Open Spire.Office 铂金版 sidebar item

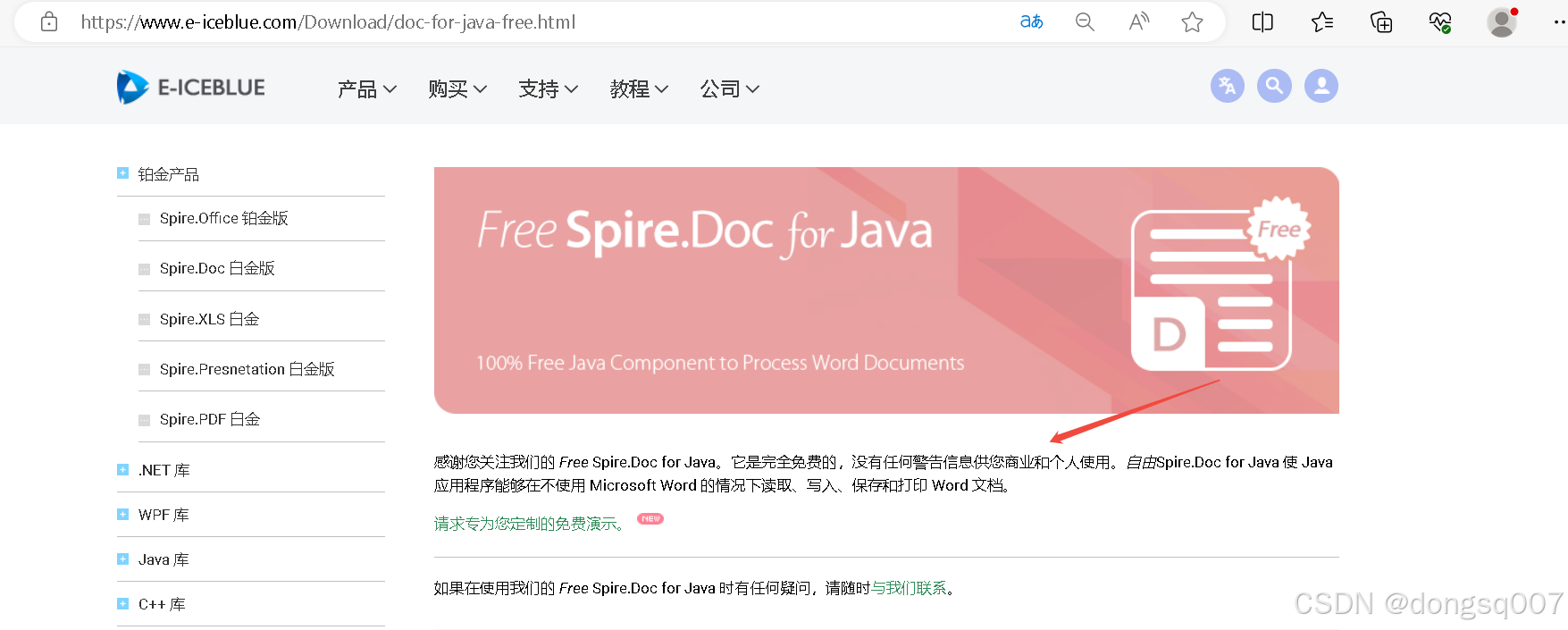click(223, 218)
